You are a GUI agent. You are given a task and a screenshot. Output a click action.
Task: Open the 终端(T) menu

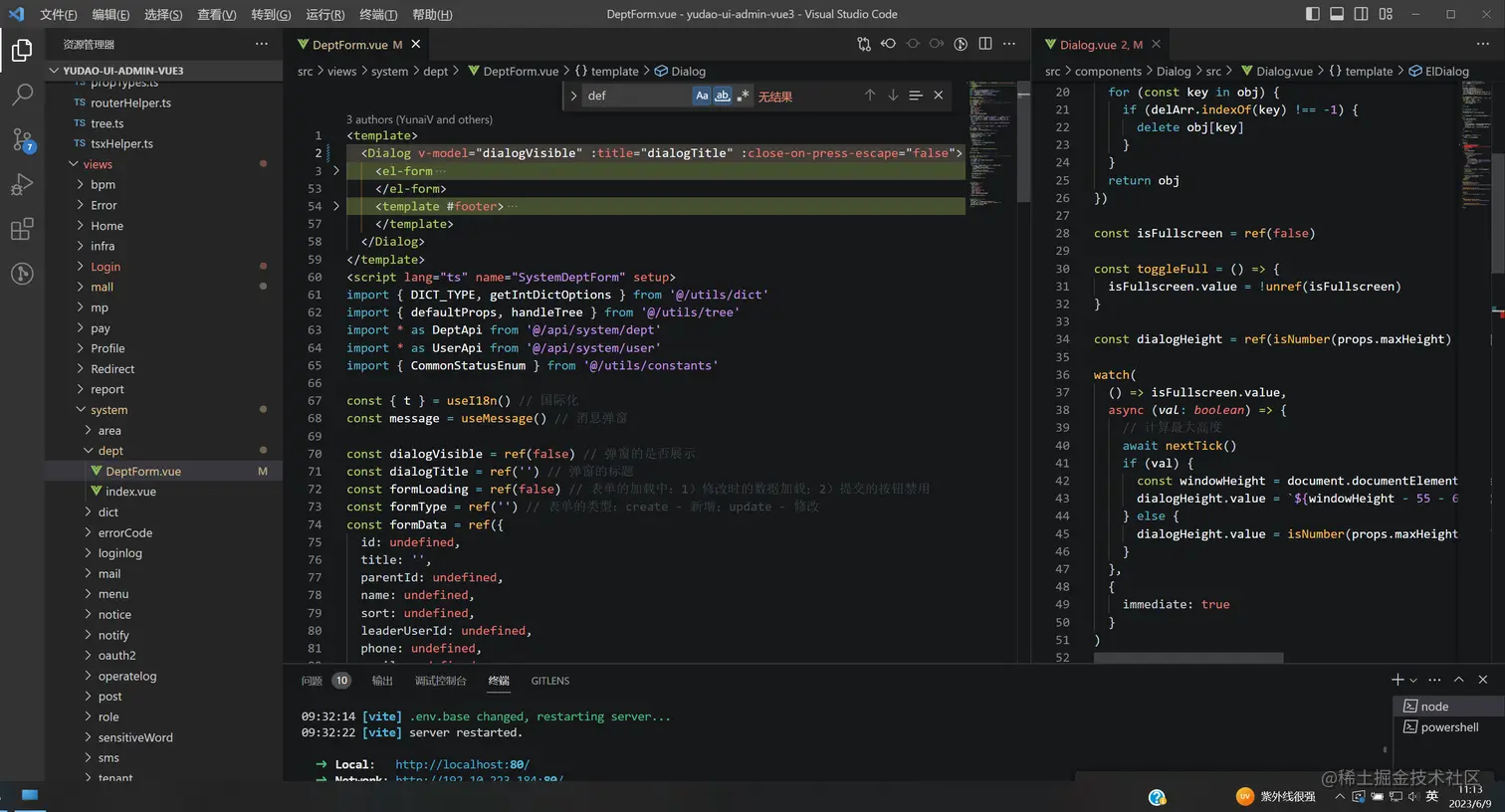click(x=378, y=14)
